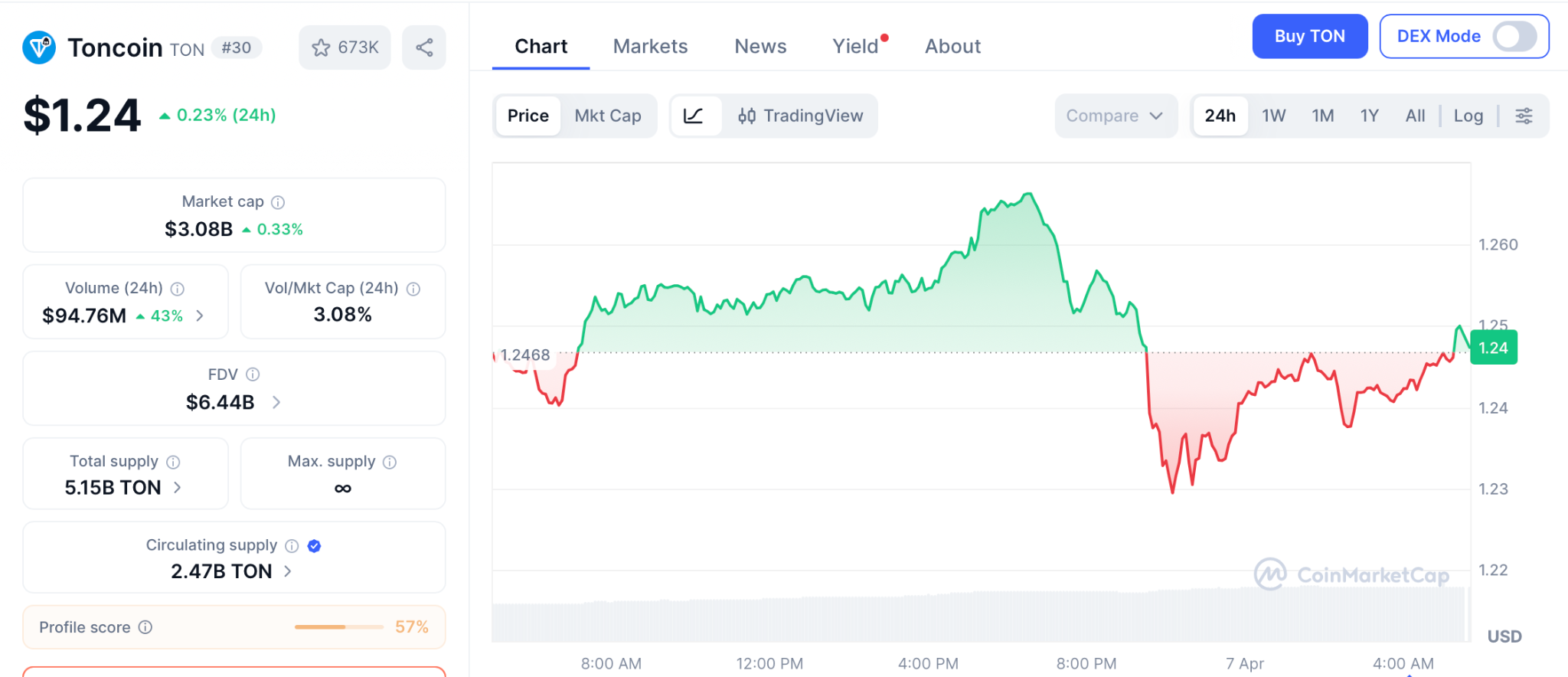Select the 1W time range
The width and height of the screenshot is (1568, 677).
tap(1273, 116)
